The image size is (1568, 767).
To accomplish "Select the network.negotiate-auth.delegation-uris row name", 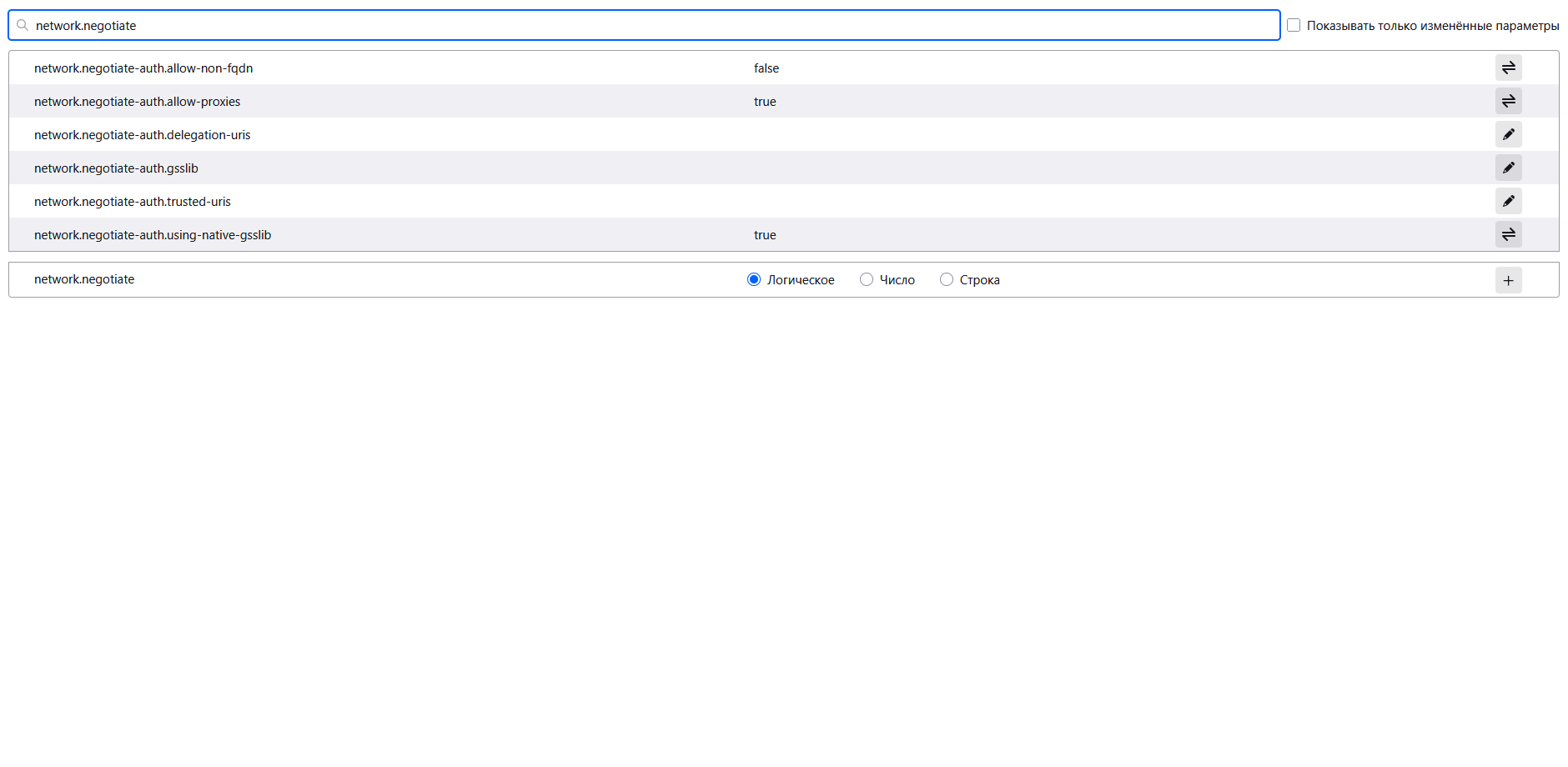I will click(142, 135).
